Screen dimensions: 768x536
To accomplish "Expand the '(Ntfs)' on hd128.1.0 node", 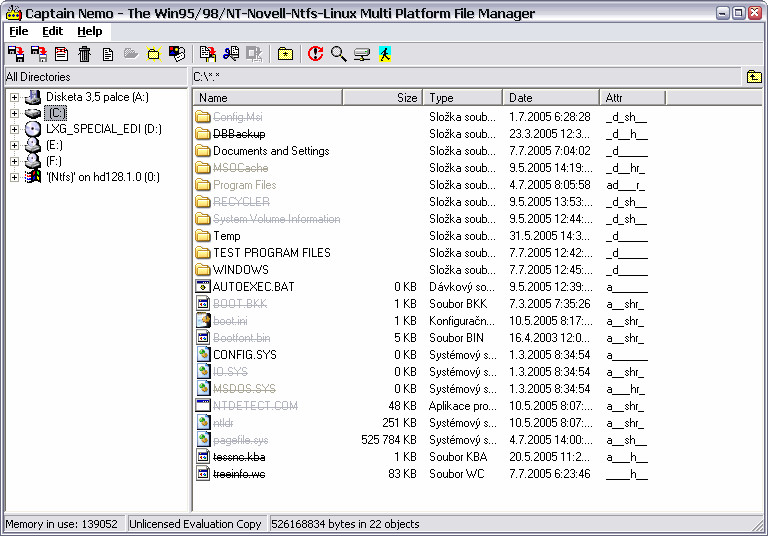I will [14, 177].
